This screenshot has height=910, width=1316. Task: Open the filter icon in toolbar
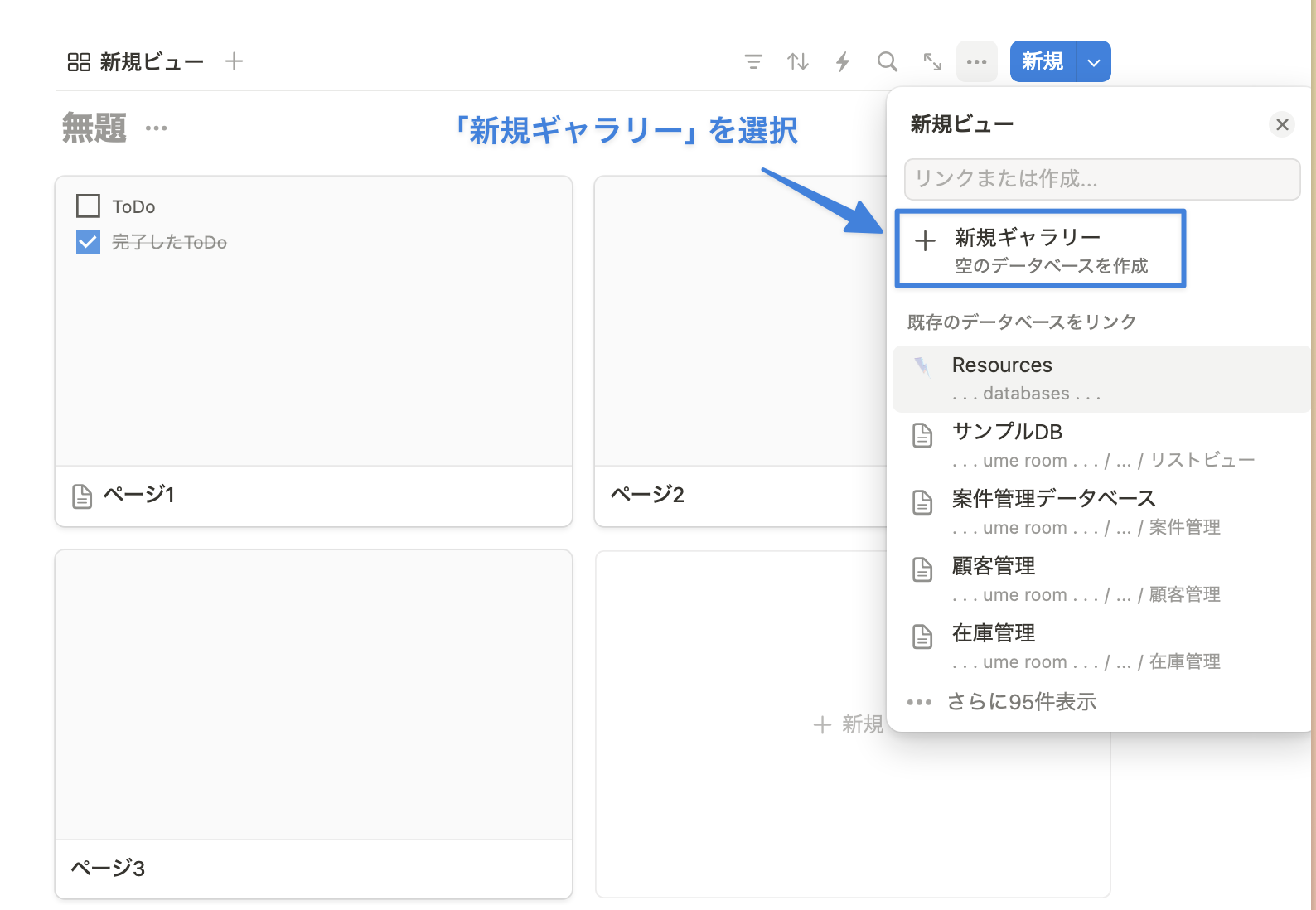click(753, 61)
